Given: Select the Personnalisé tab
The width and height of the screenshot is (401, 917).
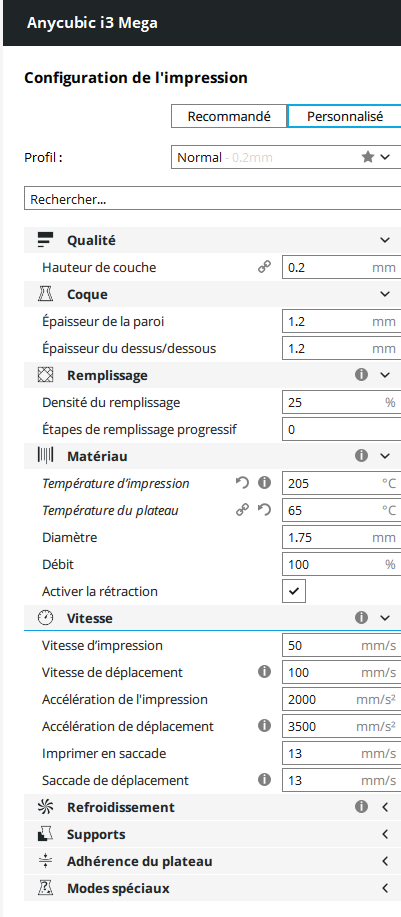Looking at the screenshot, I should coord(344,116).
